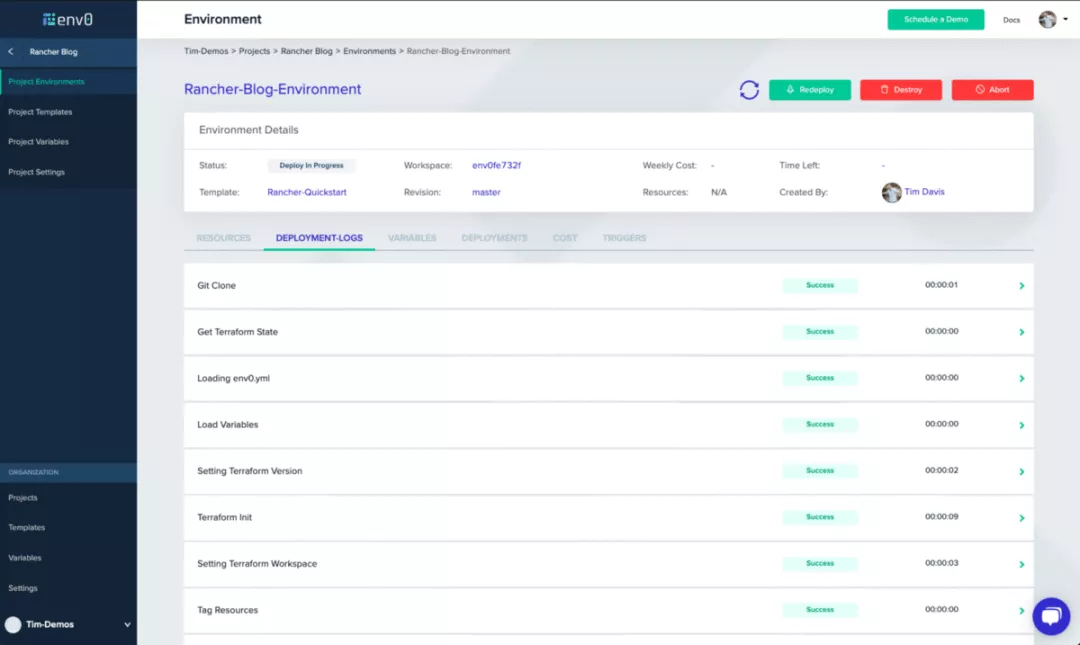The image size is (1080, 645).
Task: Open the Rancher-Quickstart template link
Action: click(307, 192)
